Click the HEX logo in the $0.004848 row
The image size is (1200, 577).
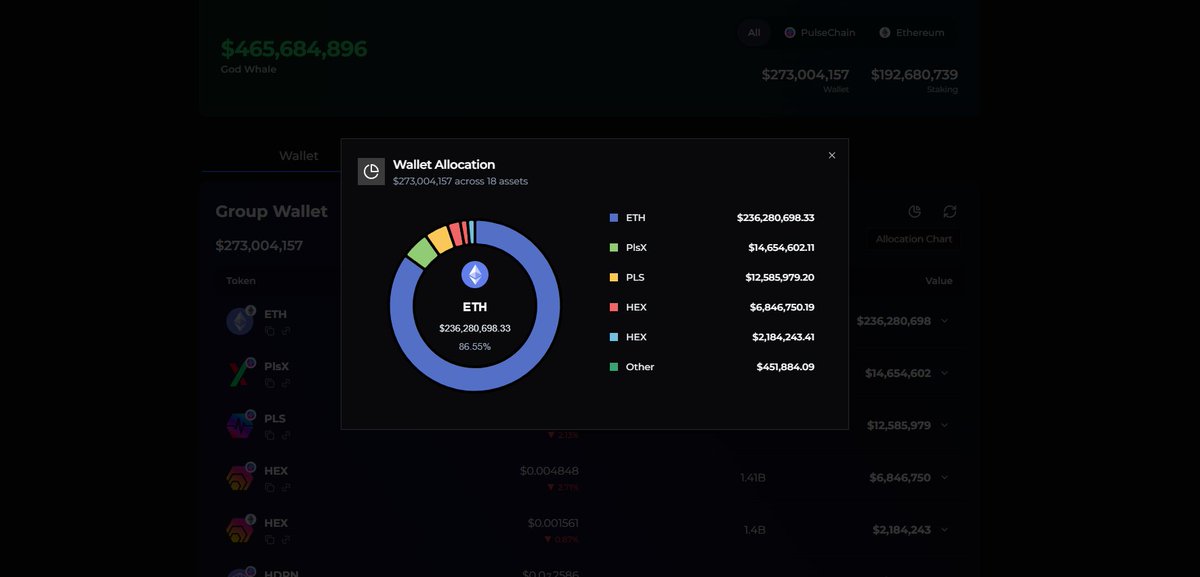point(241,477)
